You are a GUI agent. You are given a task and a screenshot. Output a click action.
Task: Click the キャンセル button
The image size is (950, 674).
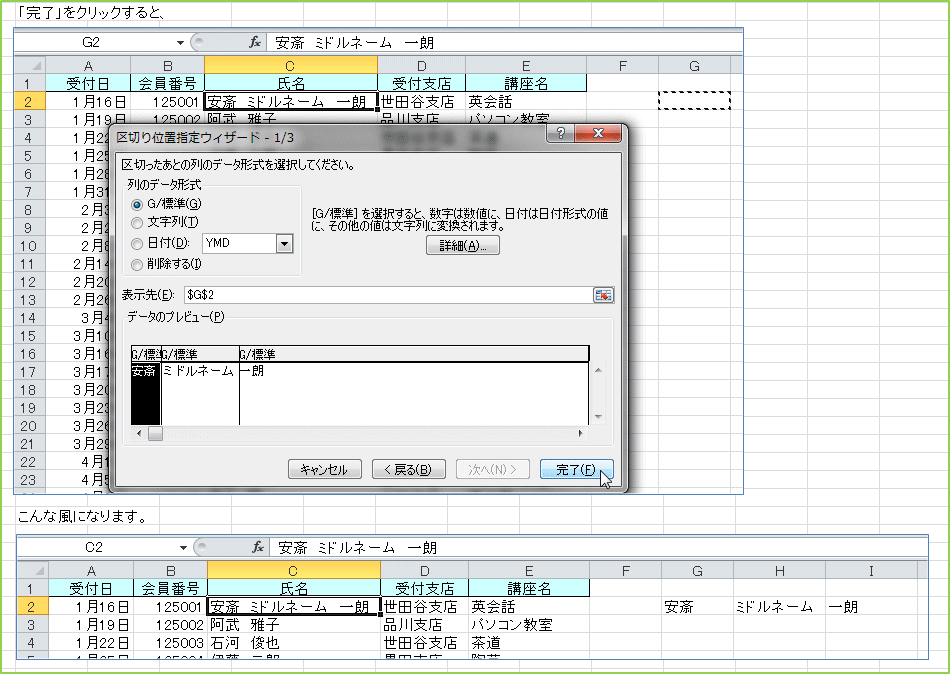tap(325, 470)
